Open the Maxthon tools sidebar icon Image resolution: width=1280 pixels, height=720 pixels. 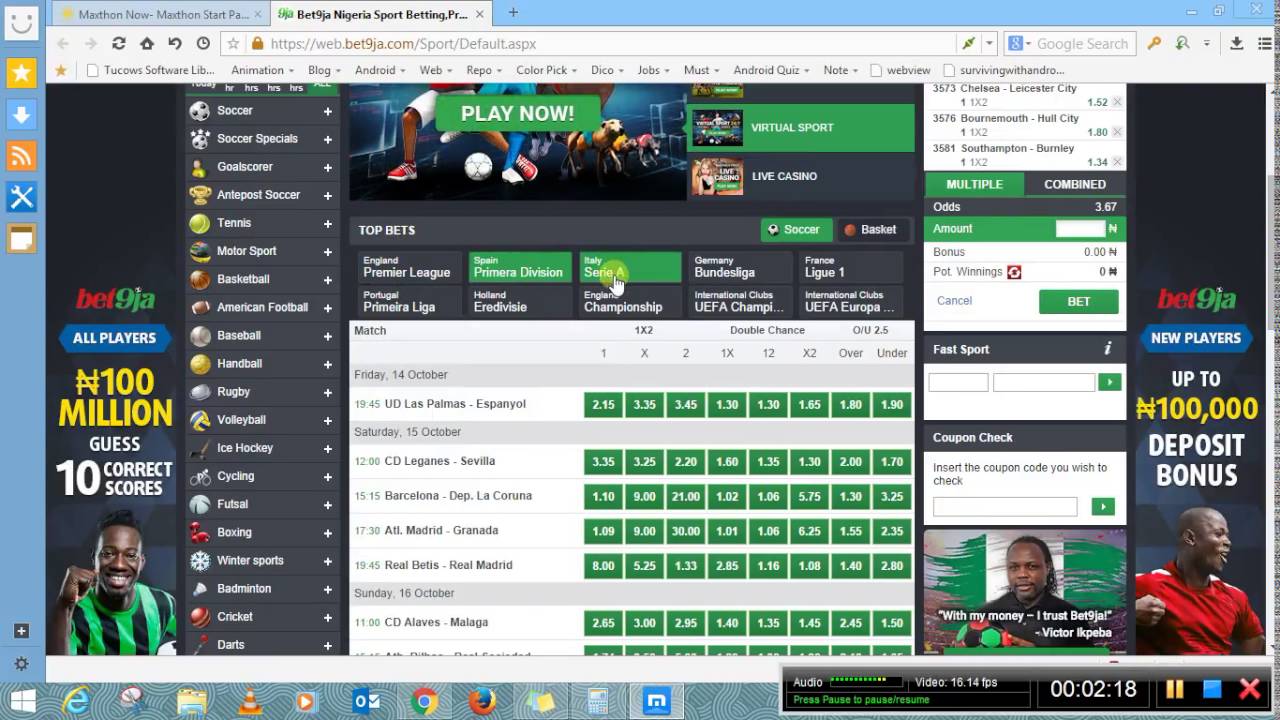pyautogui.click(x=22, y=197)
